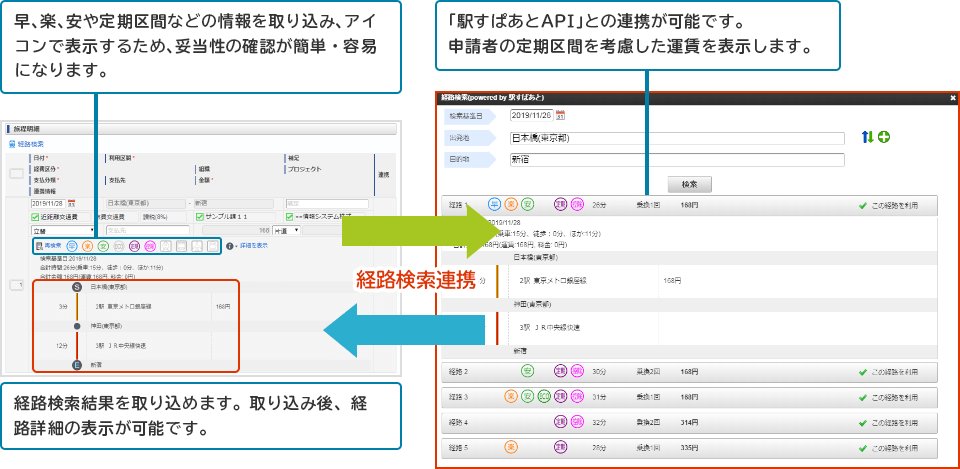Open the 片道 one-way dropdown
The image size is (960, 469).
click(x=287, y=230)
